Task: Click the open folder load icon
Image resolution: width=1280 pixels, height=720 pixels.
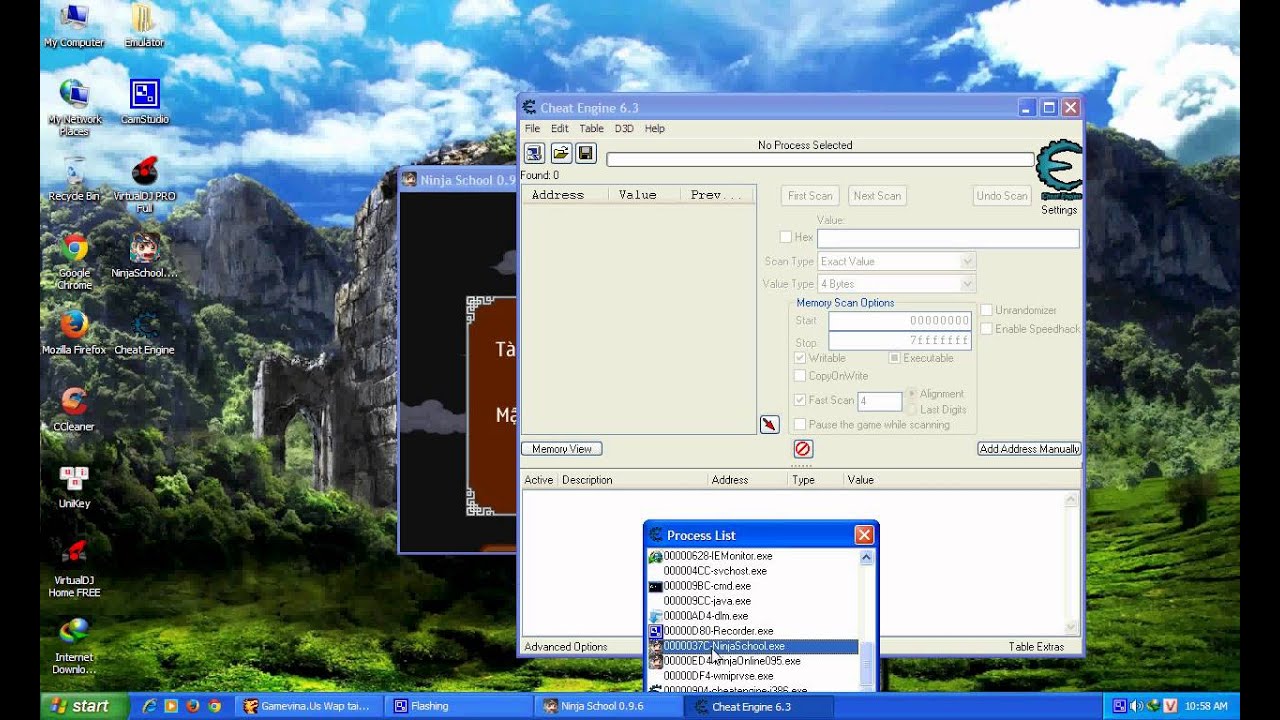Action: click(x=560, y=153)
